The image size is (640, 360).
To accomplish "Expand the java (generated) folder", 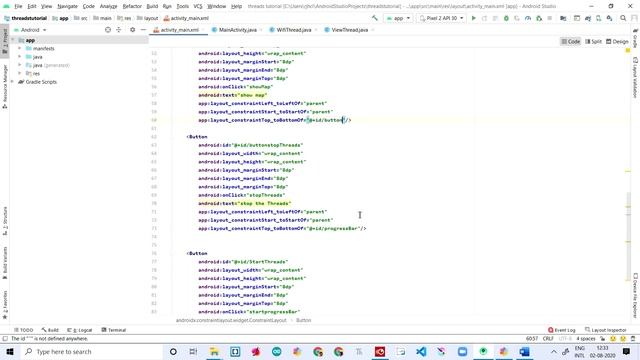I will click(x=20, y=65).
